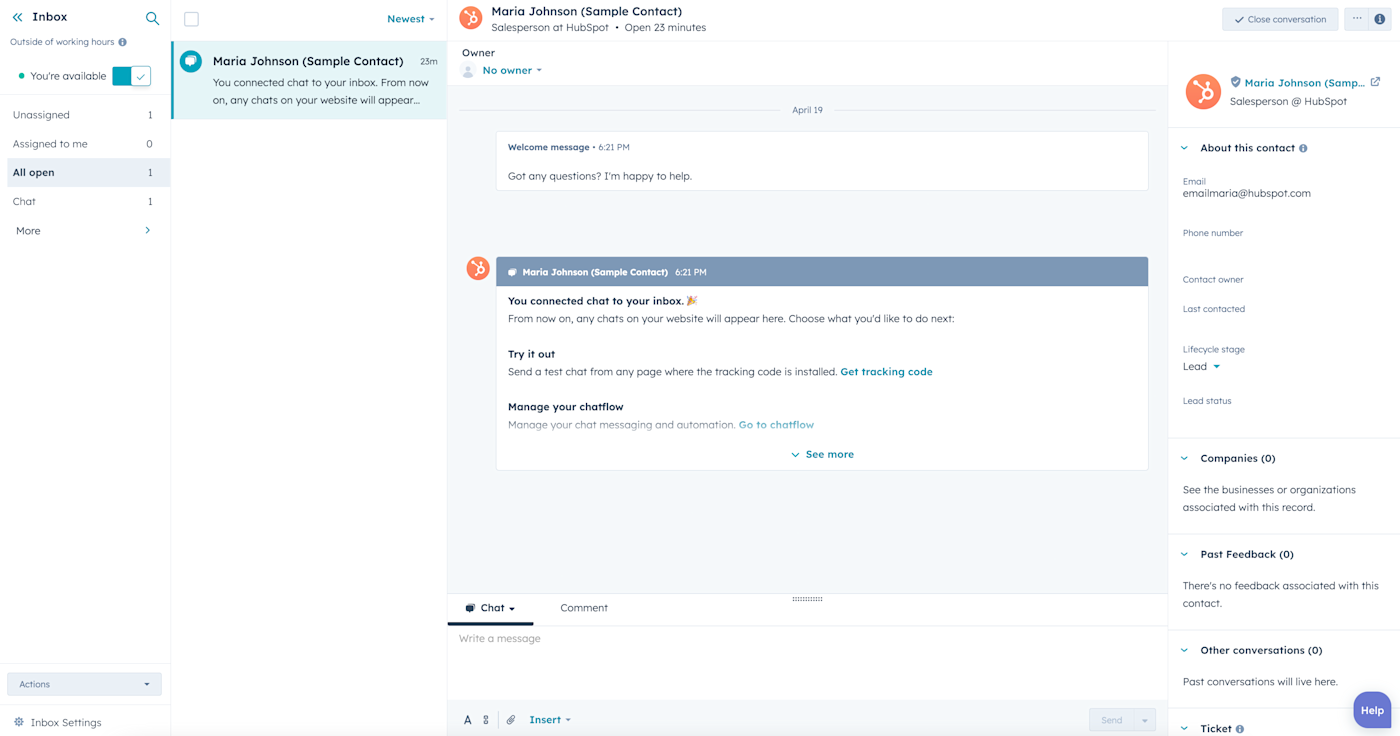Collapse the Inbox sidebar with double-arrow icon
The width and height of the screenshot is (1400, 736).
[x=17, y=17]
